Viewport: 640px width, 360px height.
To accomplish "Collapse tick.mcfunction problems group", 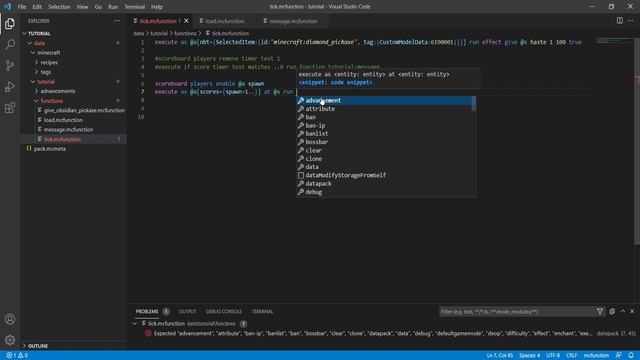I will 134,324.
